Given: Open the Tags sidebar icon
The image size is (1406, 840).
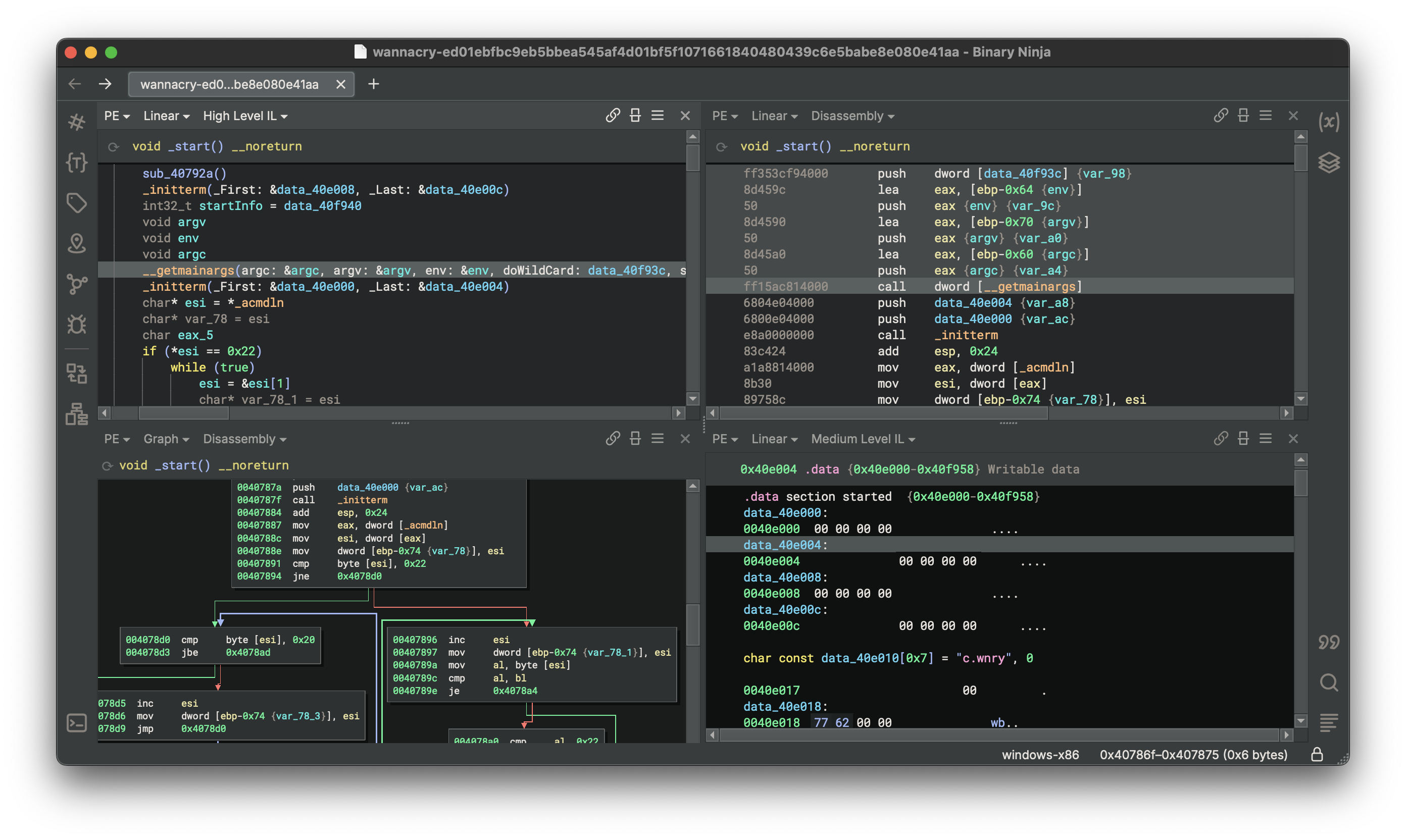Looking at the screenshot, I should tap(76, 202).
